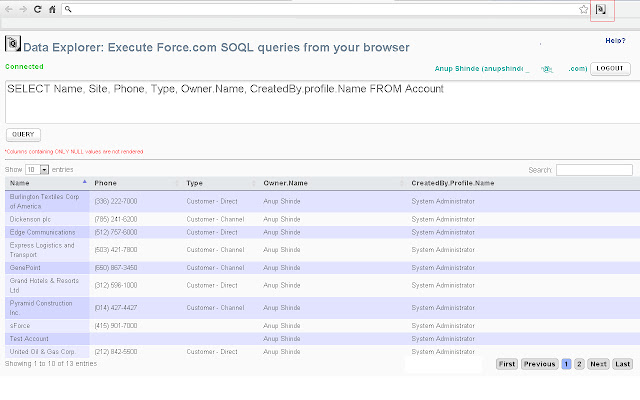Click phone number (336) 222-7000
Screen dimensions: 640x400
[116, 201]
